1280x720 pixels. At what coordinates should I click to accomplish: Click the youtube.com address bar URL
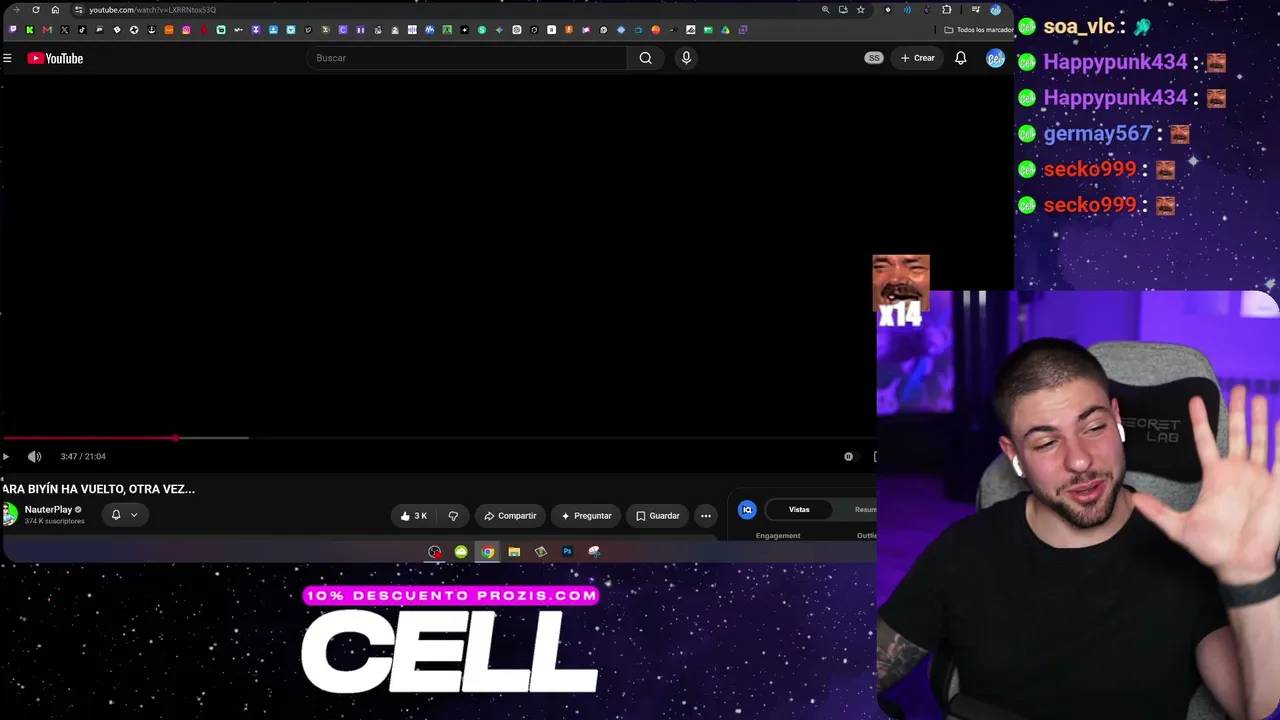pyautogui.click(x=152, y=10)
